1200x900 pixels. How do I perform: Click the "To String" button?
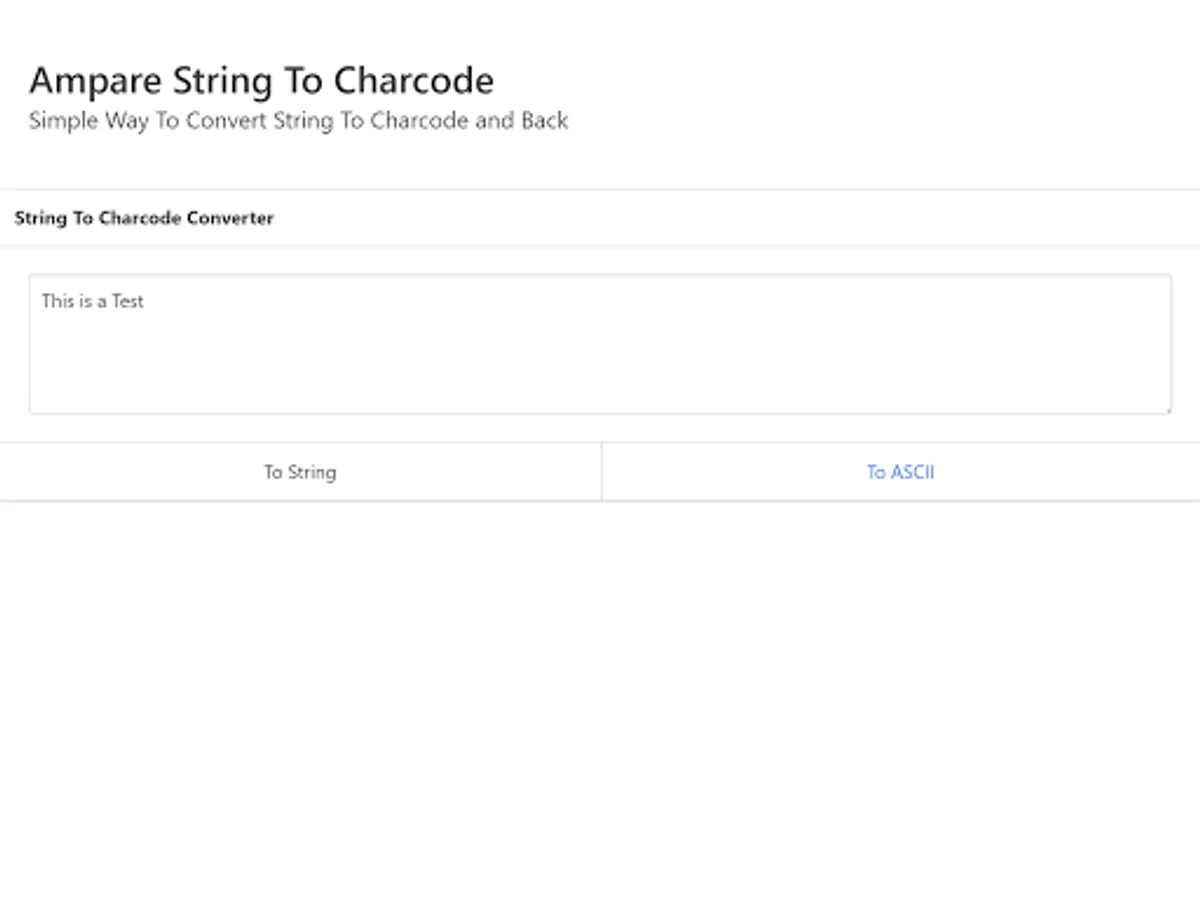[300, 472]
